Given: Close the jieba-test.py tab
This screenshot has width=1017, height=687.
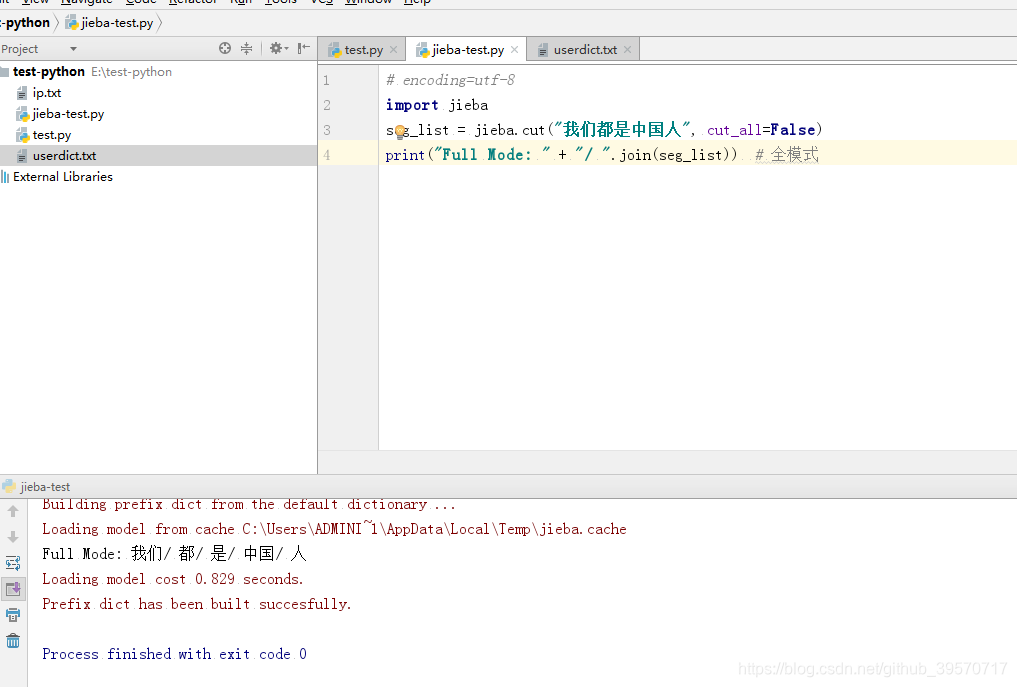Looking at the screenshot, I should 514,49.
